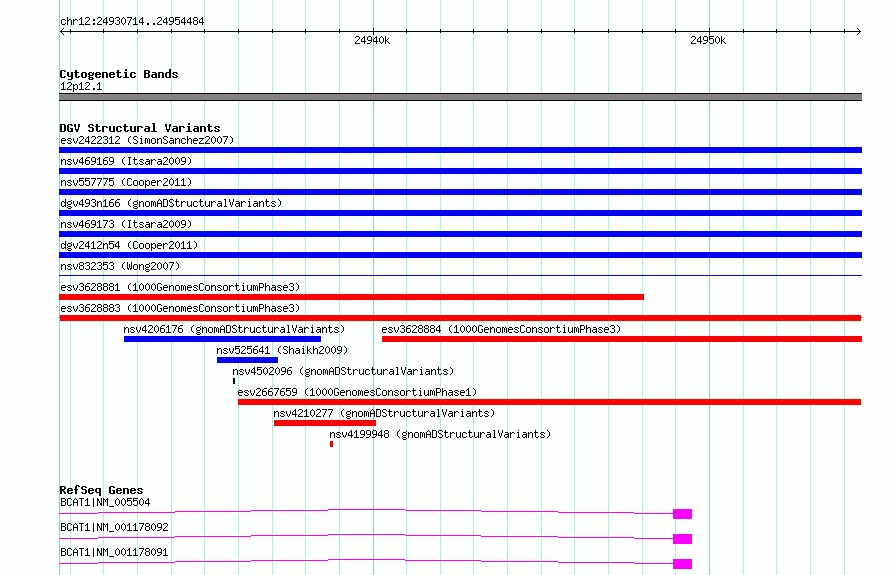Open variant nsv4502096 (gnomADStructuralVariants) label
Viewport: 890px width, 575px height.
343,371
